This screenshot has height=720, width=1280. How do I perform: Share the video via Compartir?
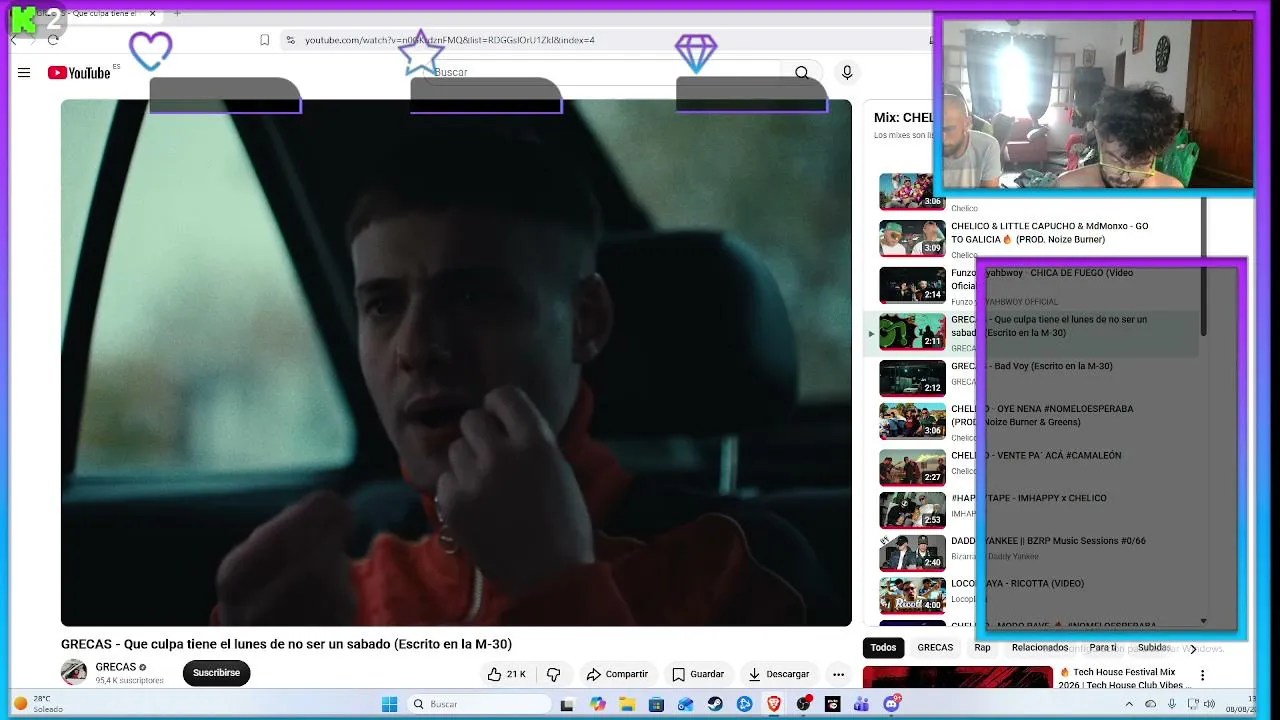tap(617, 674)
